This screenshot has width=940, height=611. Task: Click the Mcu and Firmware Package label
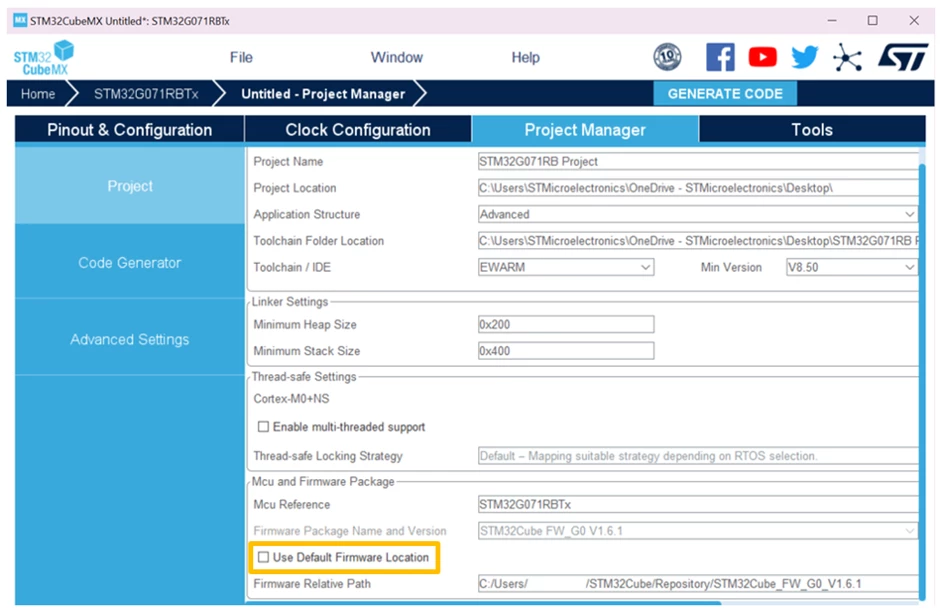pyautogui.click(x=323, y=481)
